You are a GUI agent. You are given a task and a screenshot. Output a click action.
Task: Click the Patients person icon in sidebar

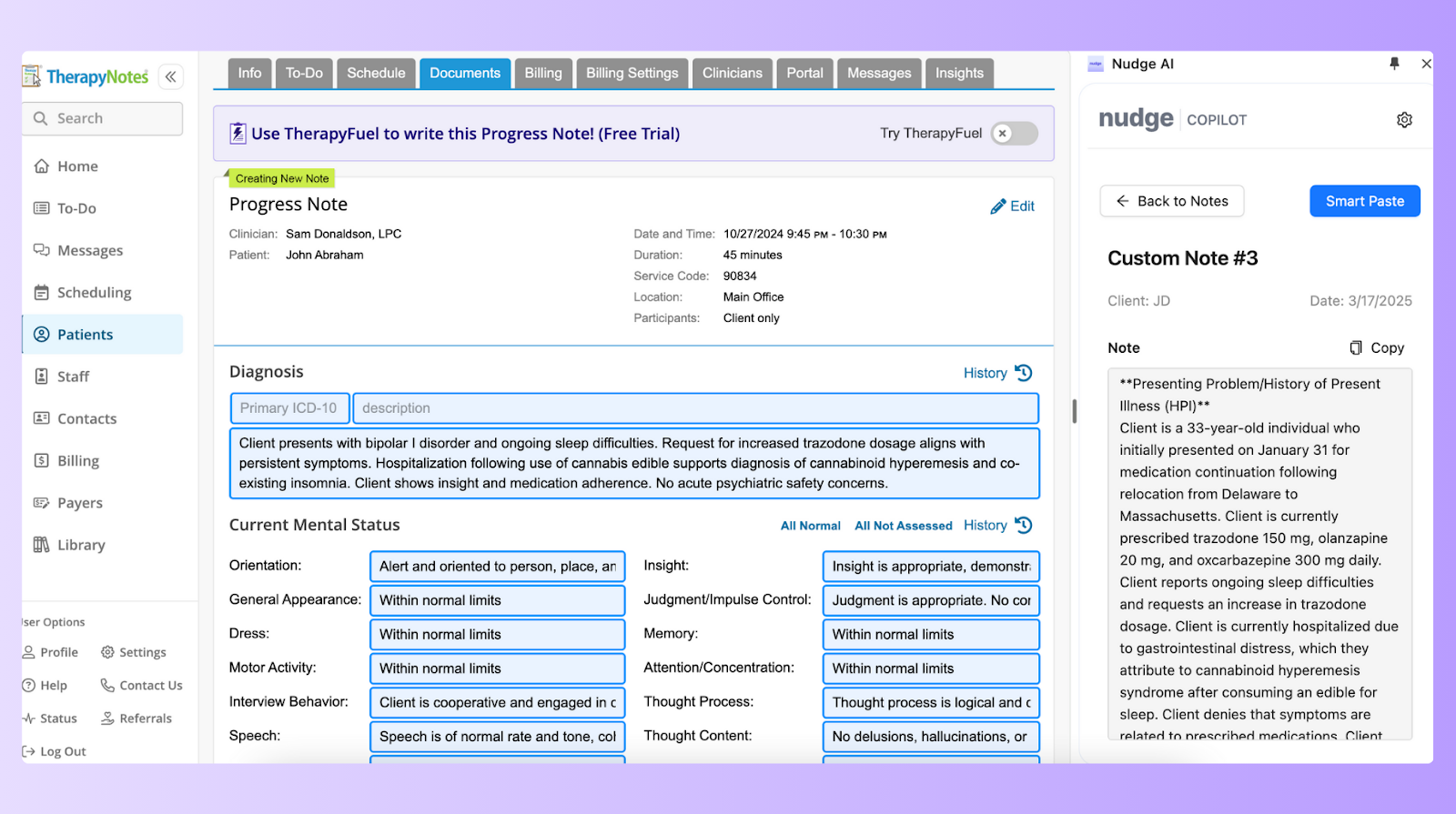41,334
